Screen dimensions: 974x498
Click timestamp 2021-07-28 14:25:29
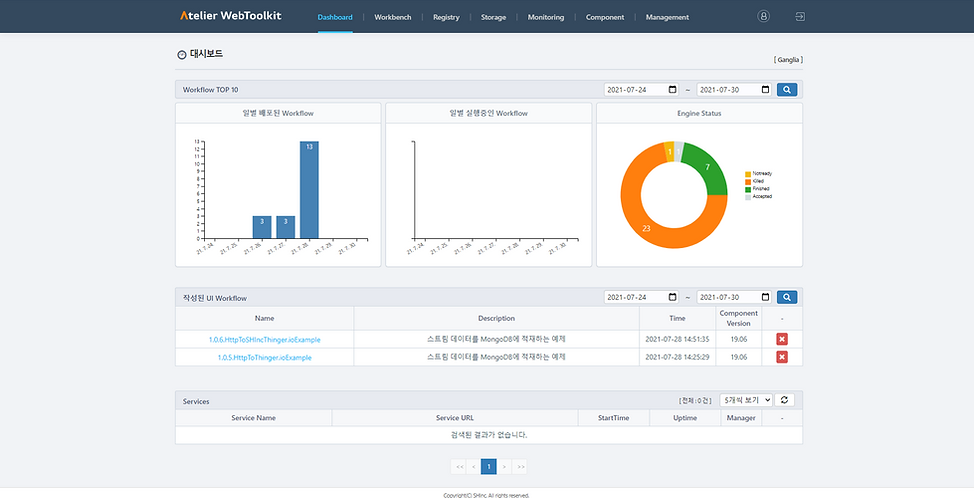[677, 358]
